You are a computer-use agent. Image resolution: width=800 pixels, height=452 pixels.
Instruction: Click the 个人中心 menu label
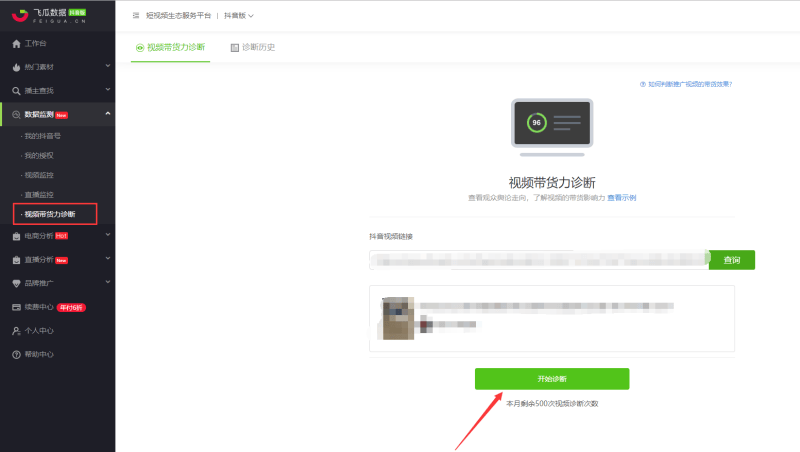click(39, 331)
